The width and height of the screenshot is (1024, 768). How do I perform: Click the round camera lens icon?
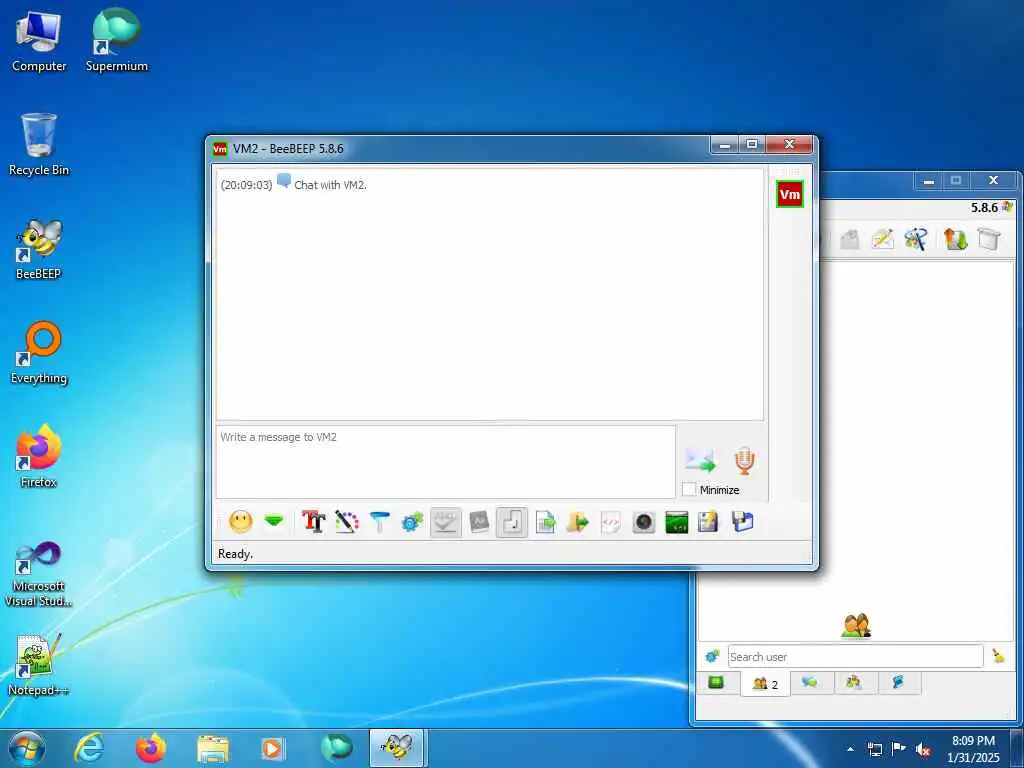click(644, 522)
